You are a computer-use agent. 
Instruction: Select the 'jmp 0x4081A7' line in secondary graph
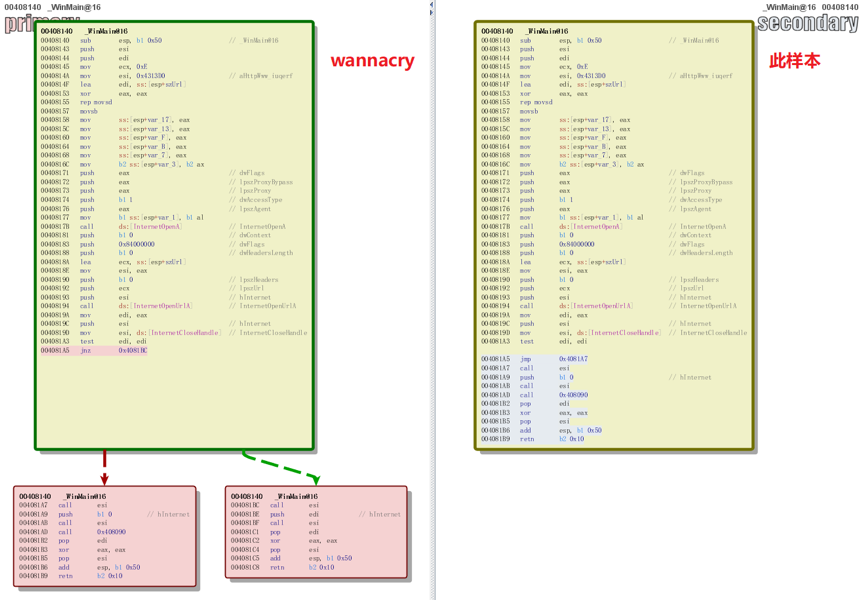click(535, 359)
